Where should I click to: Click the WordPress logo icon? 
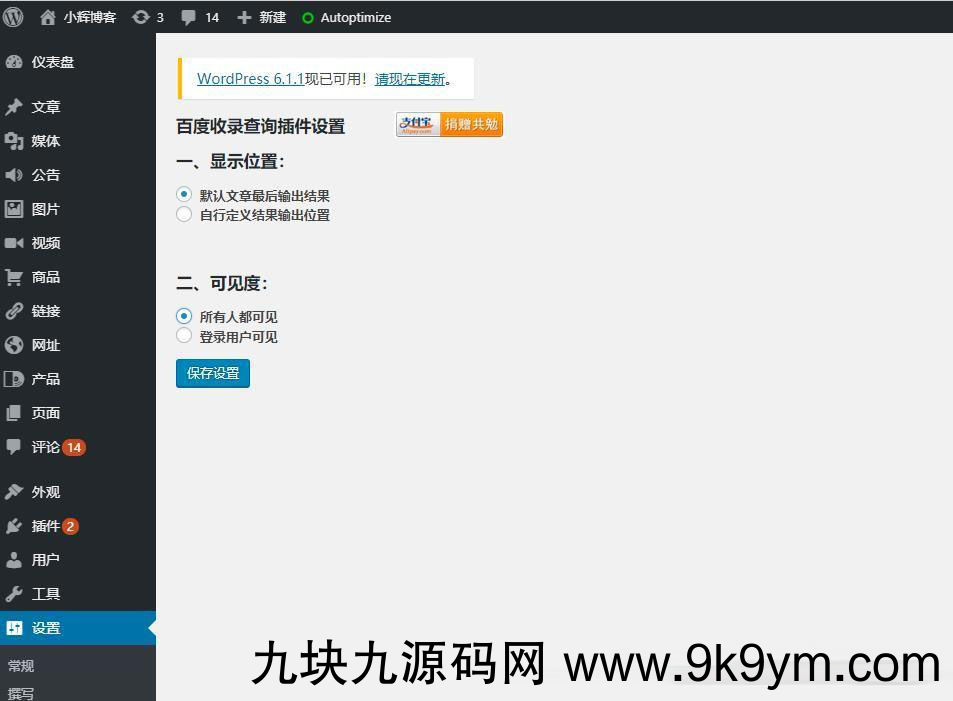pos(13,17)
